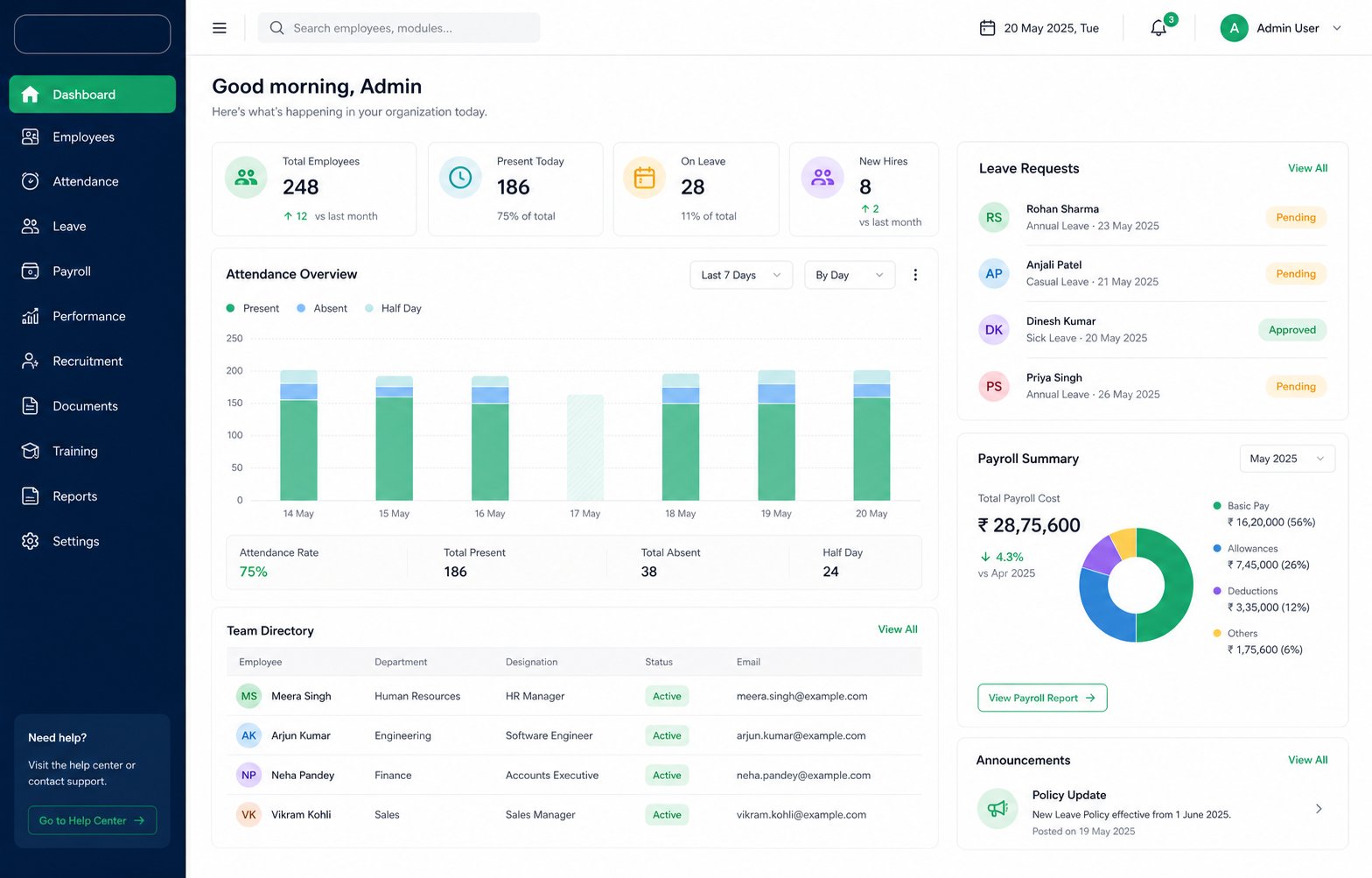Click the Others payroll legend entry

pyautogui.click(x=1258, y=642)
